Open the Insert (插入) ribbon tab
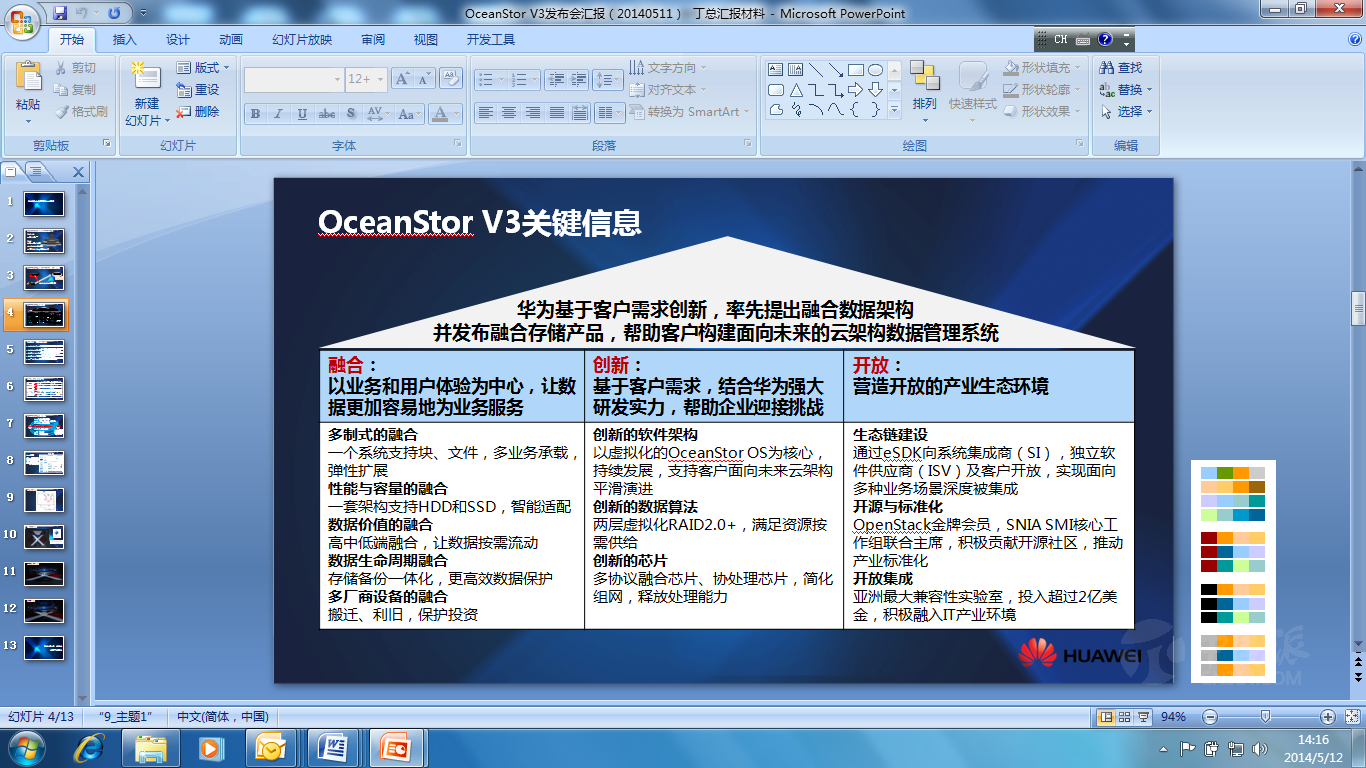Image resolution: width=1366 pixels, height=768 pixels. click(125, 40)
